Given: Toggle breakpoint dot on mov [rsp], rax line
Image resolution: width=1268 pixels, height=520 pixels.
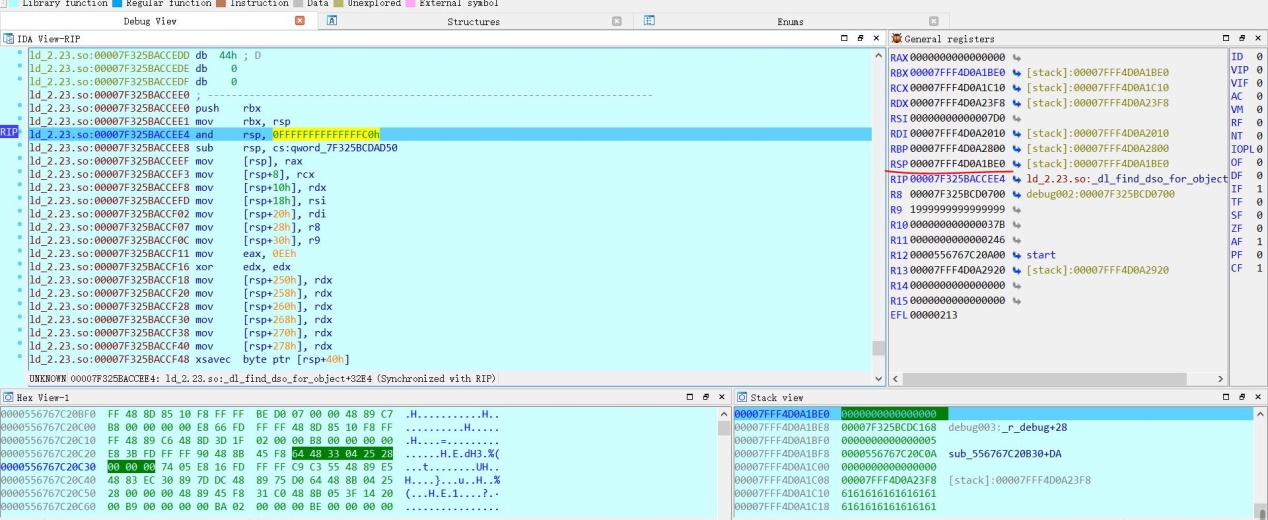Looking at the screenshot, I should 20,159.
